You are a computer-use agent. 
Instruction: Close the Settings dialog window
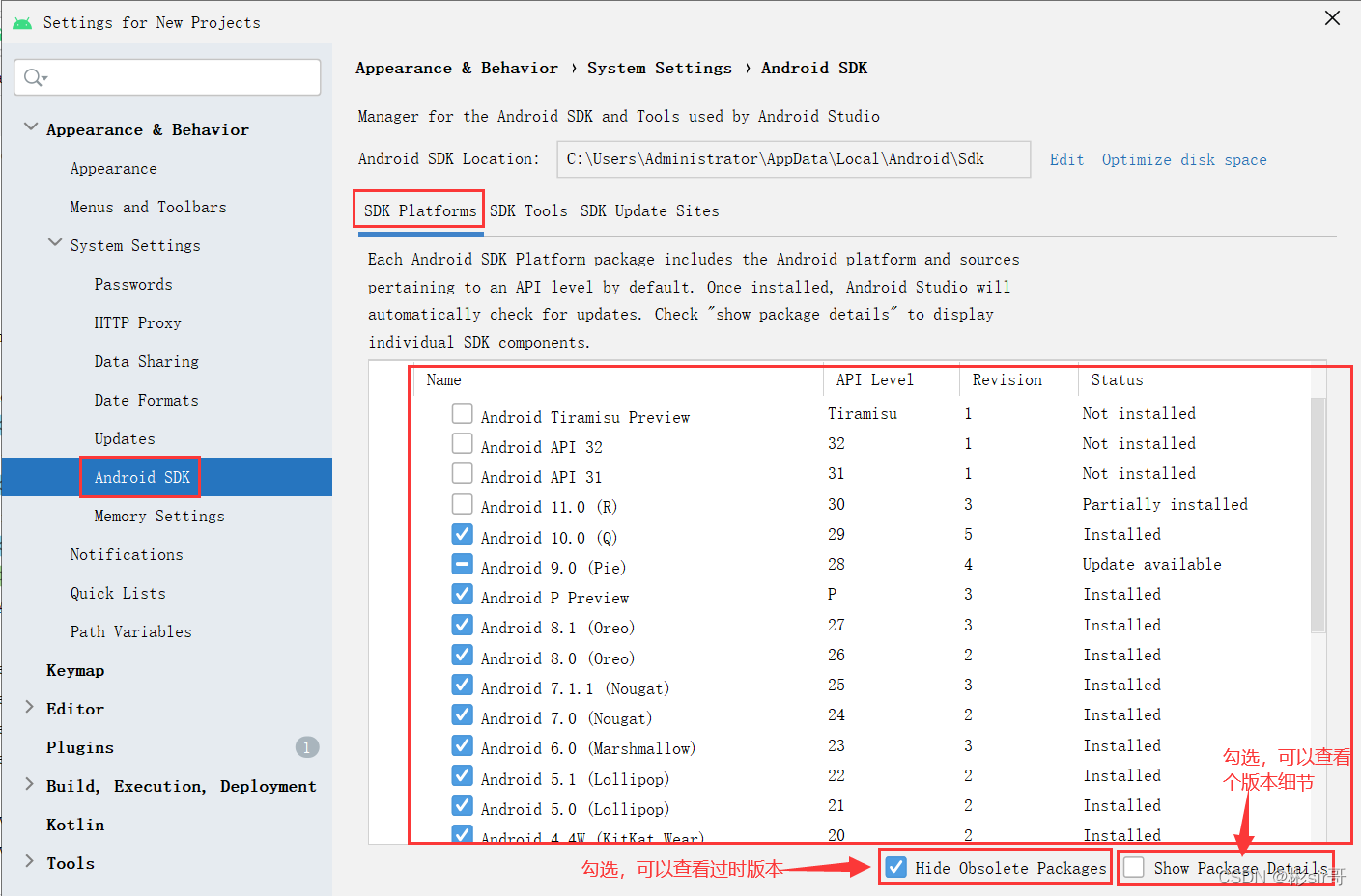coord(1332,18)
